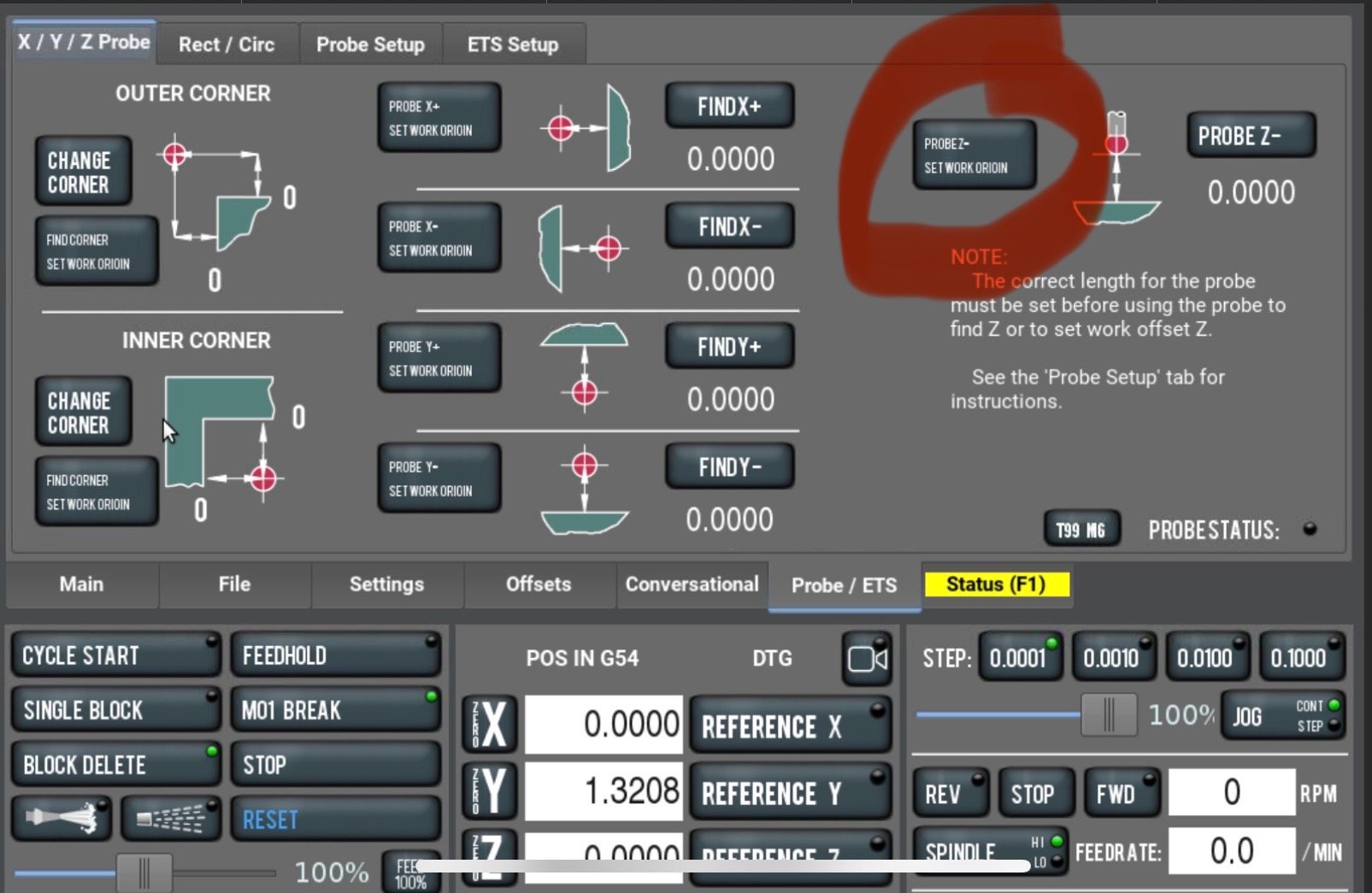Click outer corner Find Corner set origin button
Viewport: 1372px width, 893px height.
click(96, 251)
